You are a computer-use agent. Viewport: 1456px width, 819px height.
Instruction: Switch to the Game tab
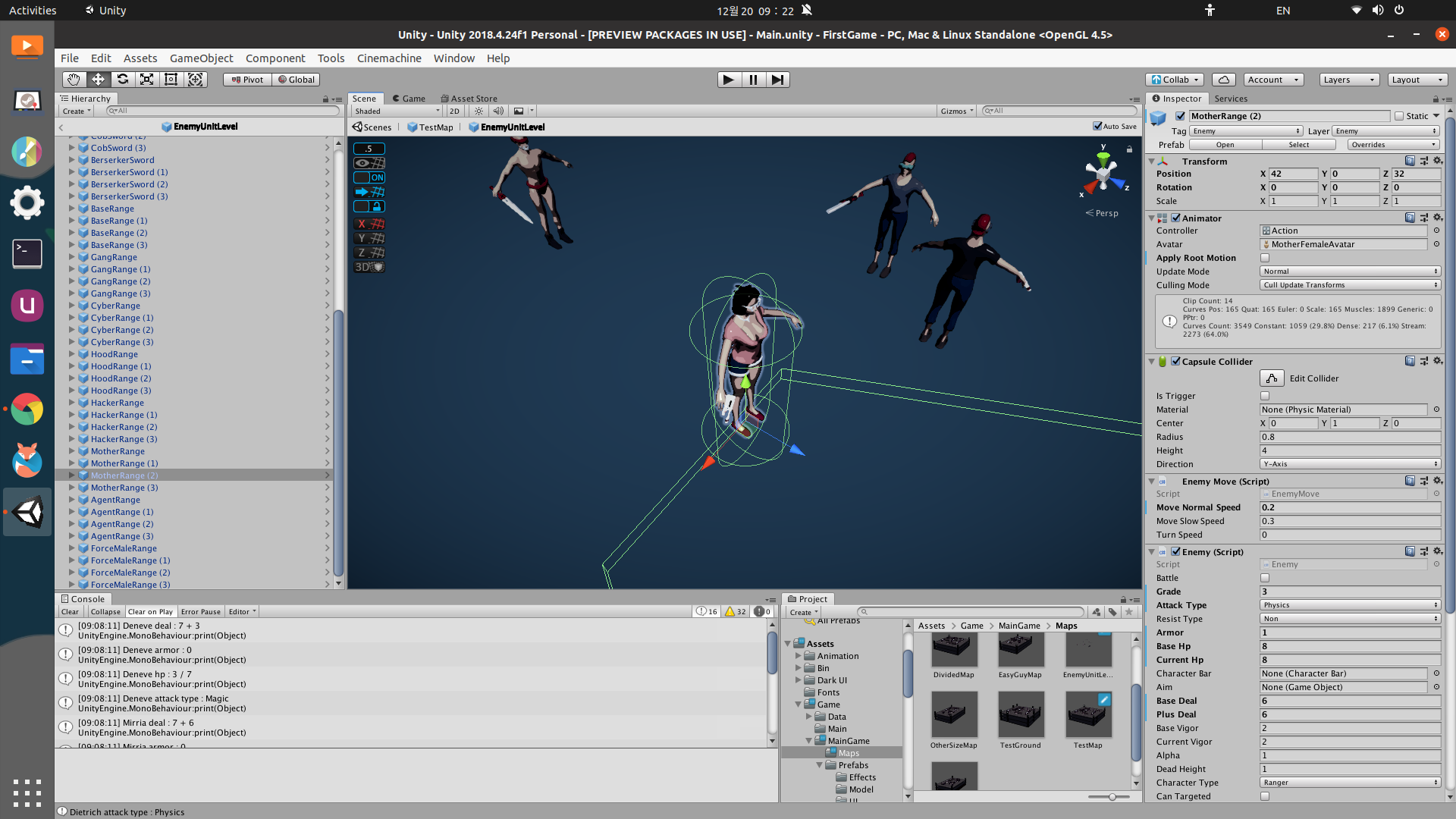click(408, 99)
